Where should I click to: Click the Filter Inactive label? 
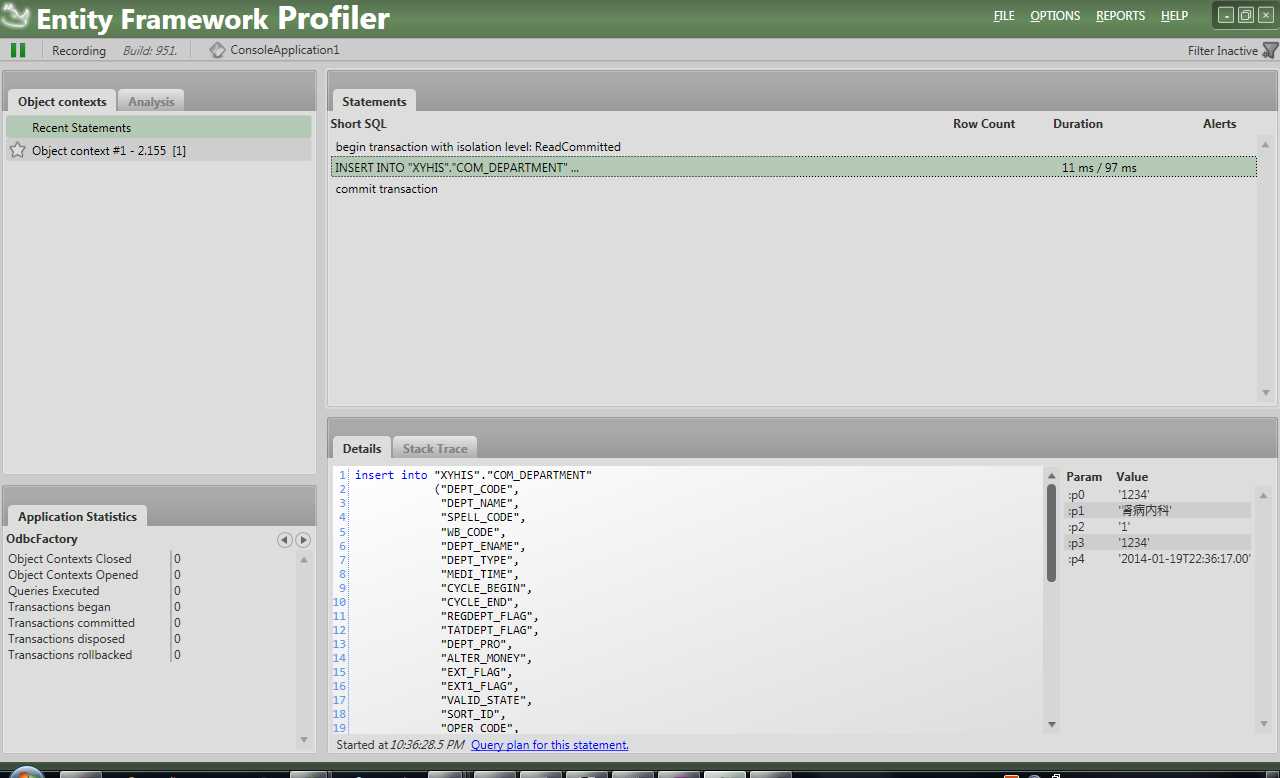tap(1223, 51)
